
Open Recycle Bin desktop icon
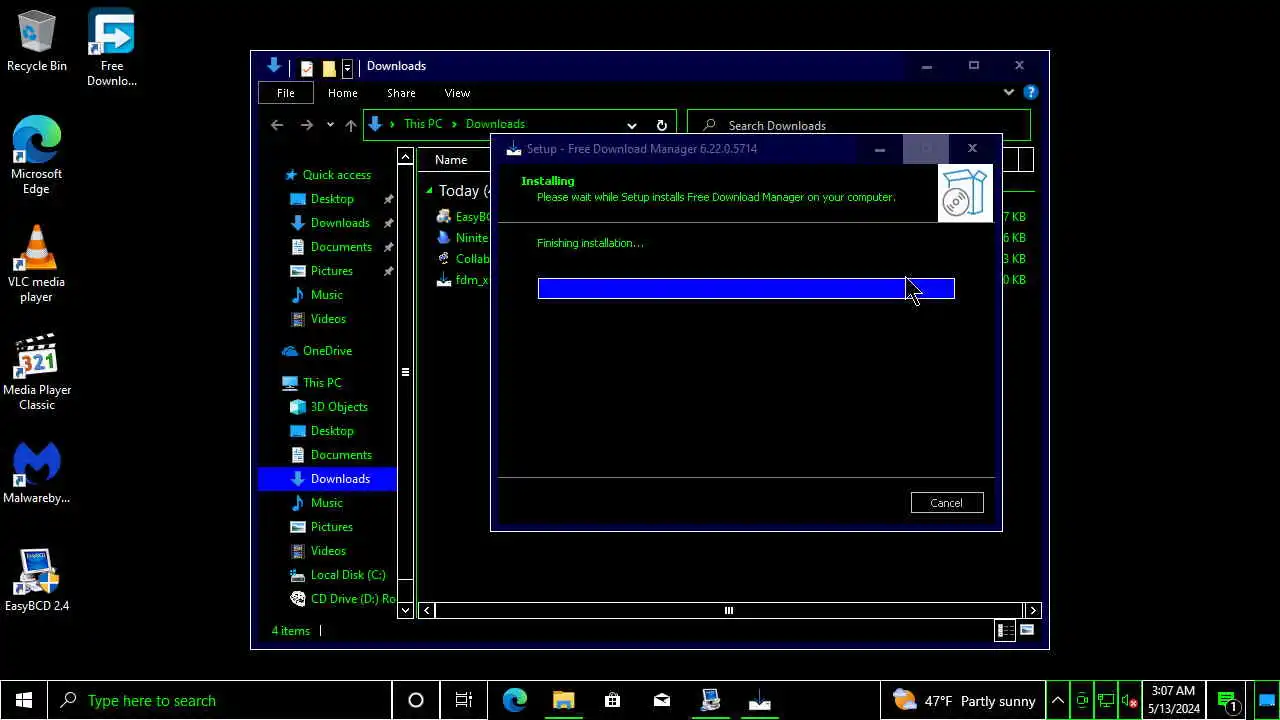pyautogui.click(x=37, y=42)
